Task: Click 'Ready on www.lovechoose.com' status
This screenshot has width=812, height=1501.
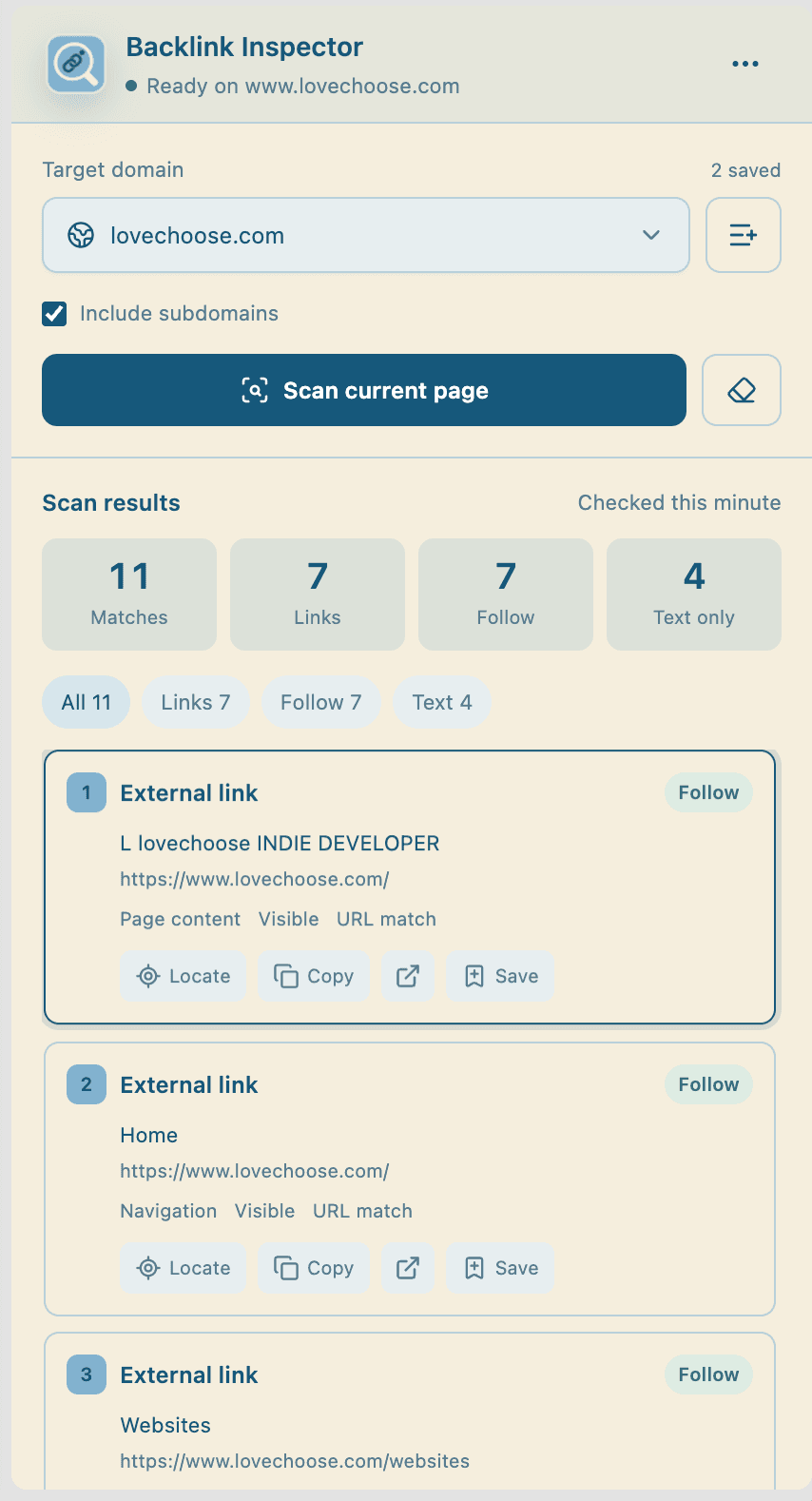Action: tap(303, 86)
